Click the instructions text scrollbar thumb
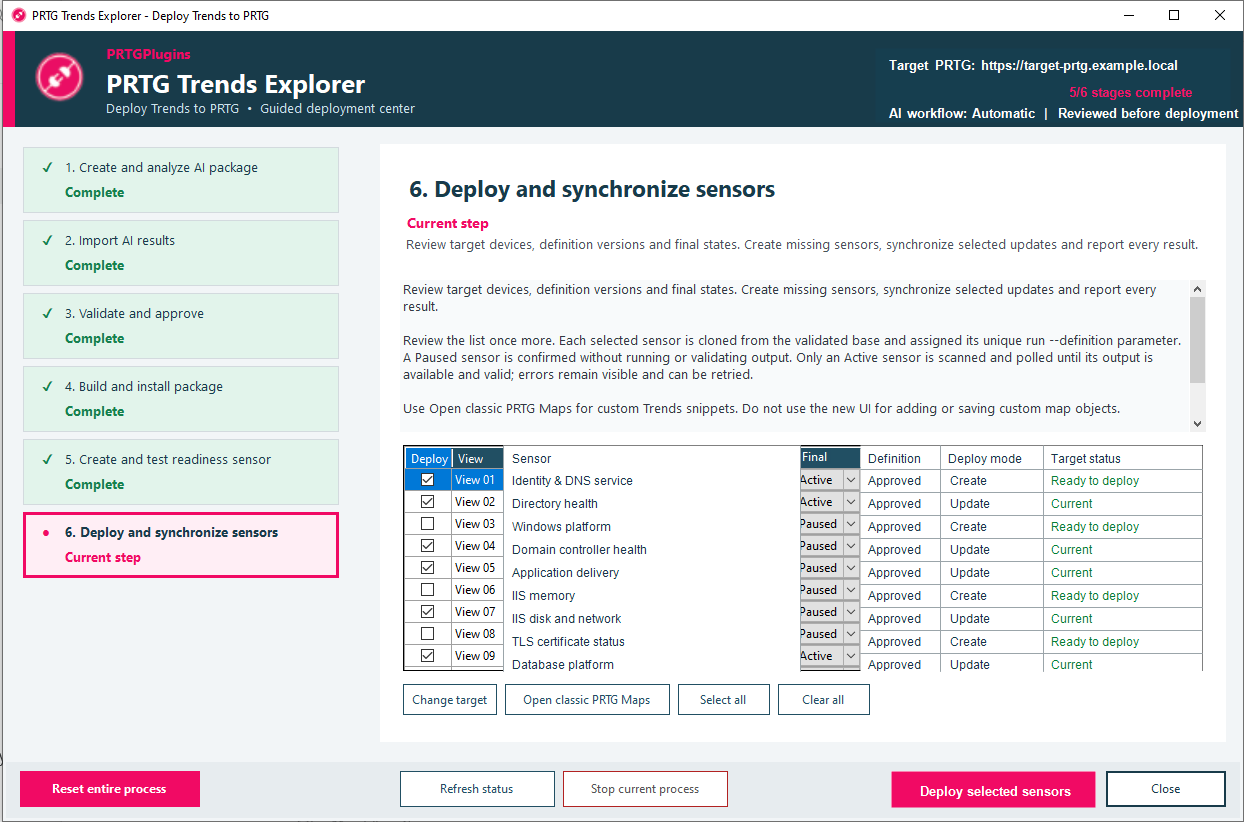 pos(1198,340)
